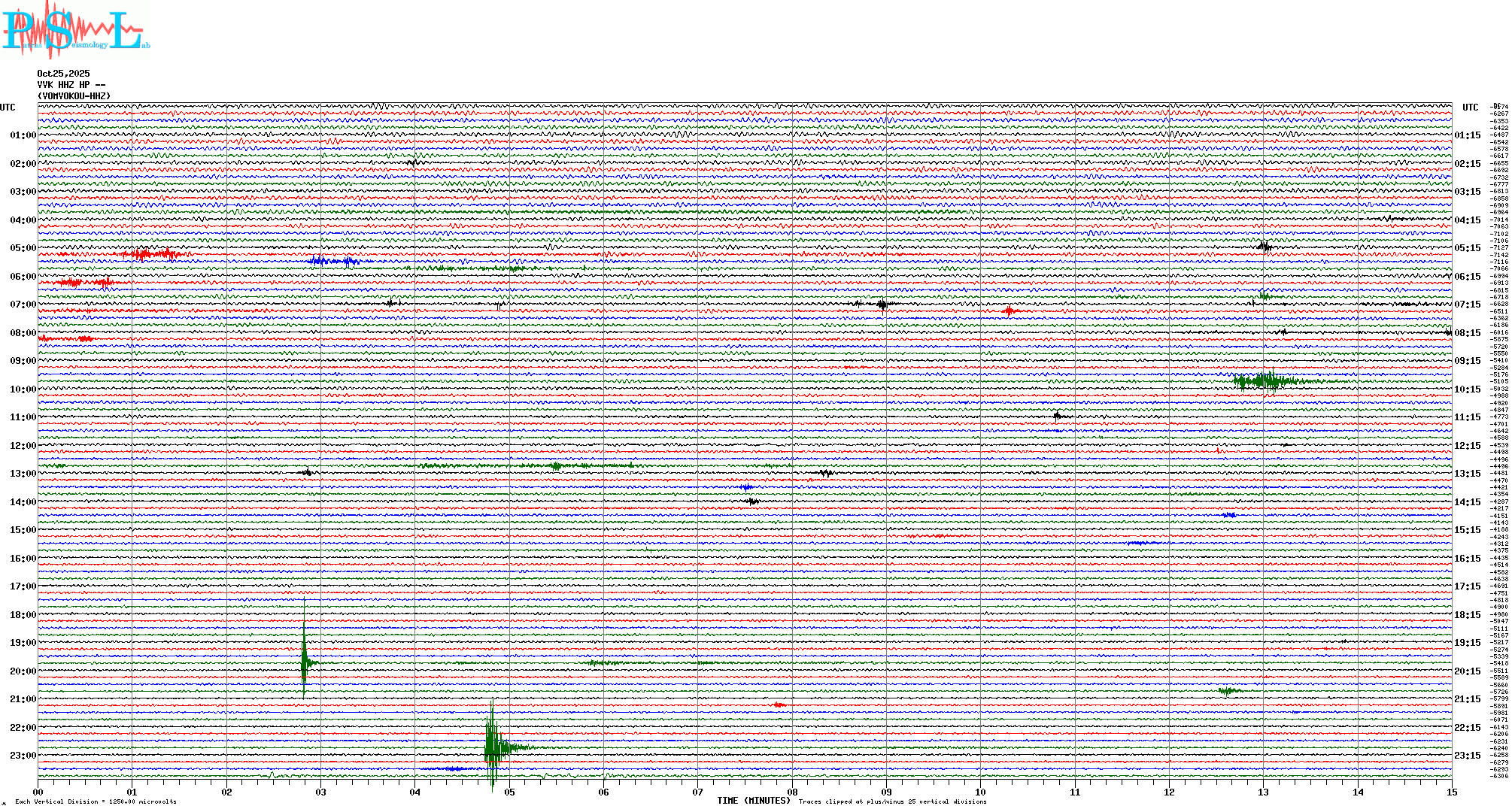Click the 23:00 hour label on the left axis

(x=23, y=756)
